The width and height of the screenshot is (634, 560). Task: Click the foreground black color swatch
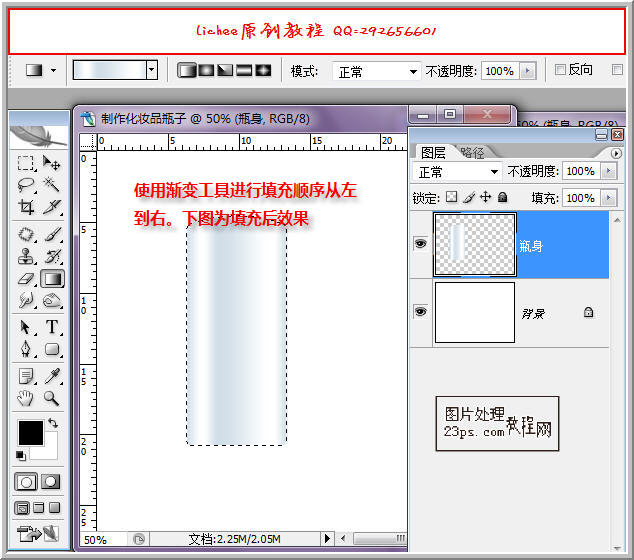pyautogui.click(x=30, y=433)
